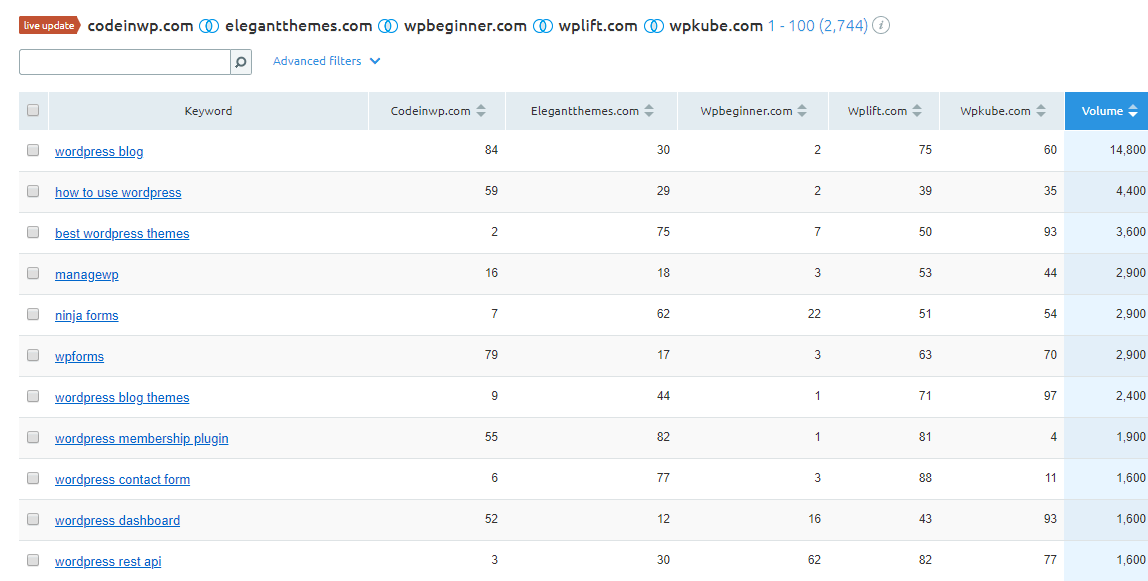
Task: Click the keyword search input field
Action: (125, 62)
